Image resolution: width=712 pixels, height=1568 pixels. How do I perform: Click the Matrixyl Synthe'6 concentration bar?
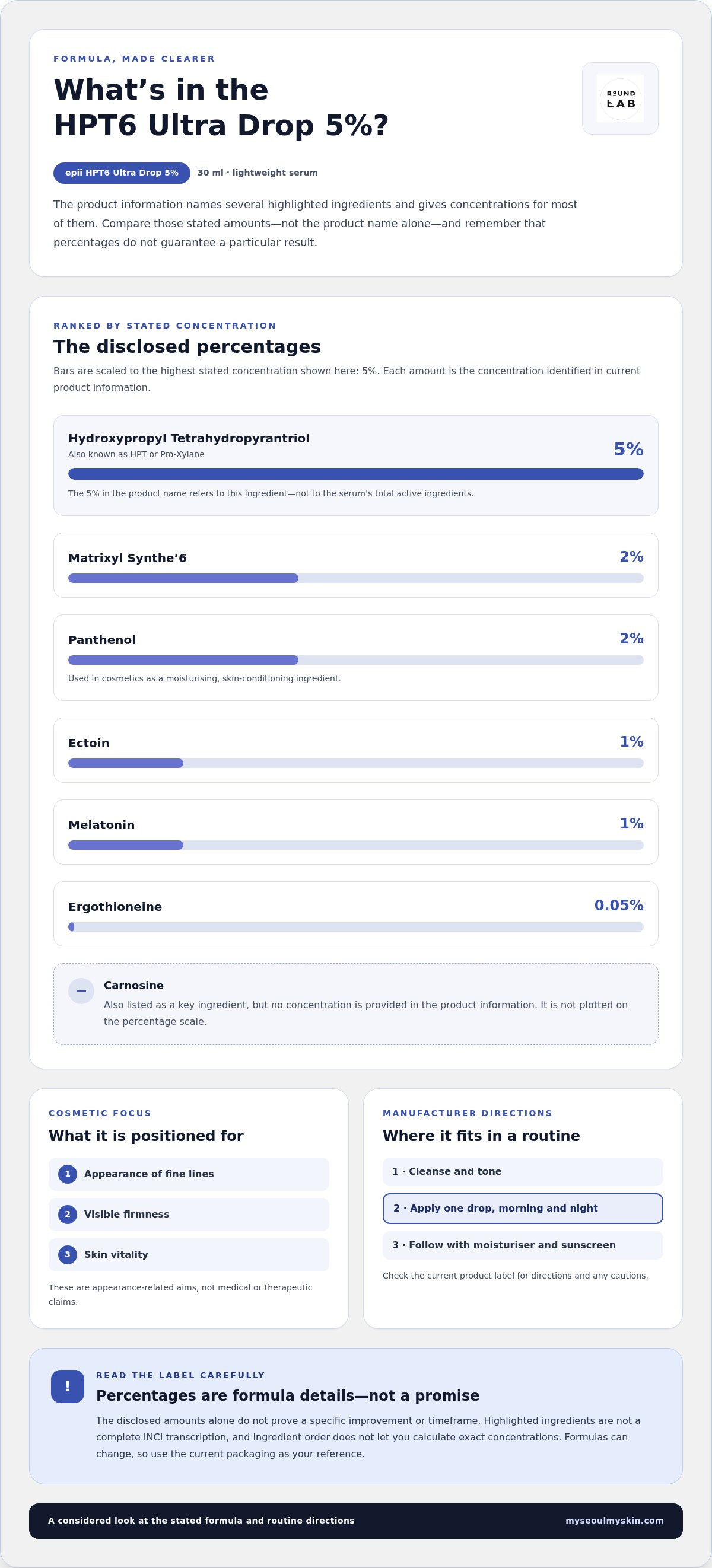355,578
